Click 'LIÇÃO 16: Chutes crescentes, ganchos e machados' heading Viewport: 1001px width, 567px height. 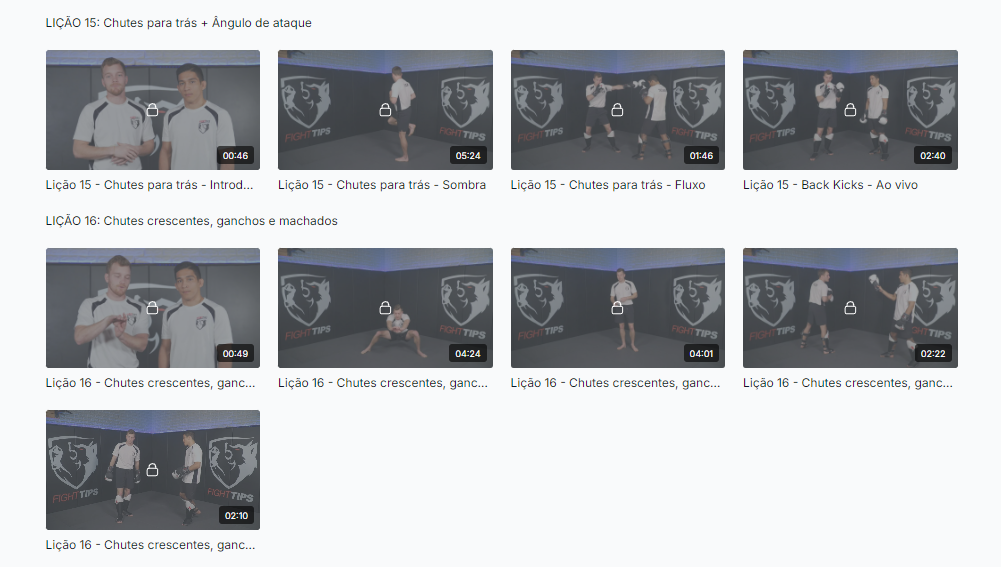pos(192,221)
